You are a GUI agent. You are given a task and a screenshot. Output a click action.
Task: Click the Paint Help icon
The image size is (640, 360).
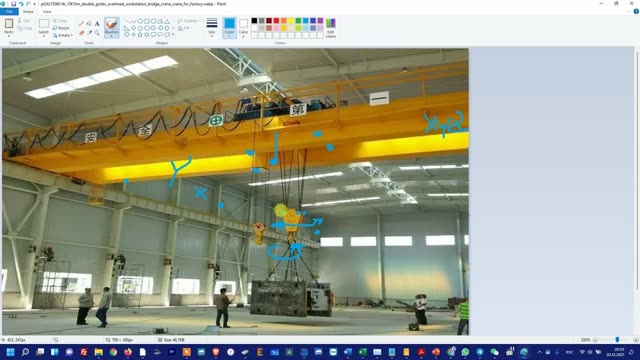pos(636,11)
